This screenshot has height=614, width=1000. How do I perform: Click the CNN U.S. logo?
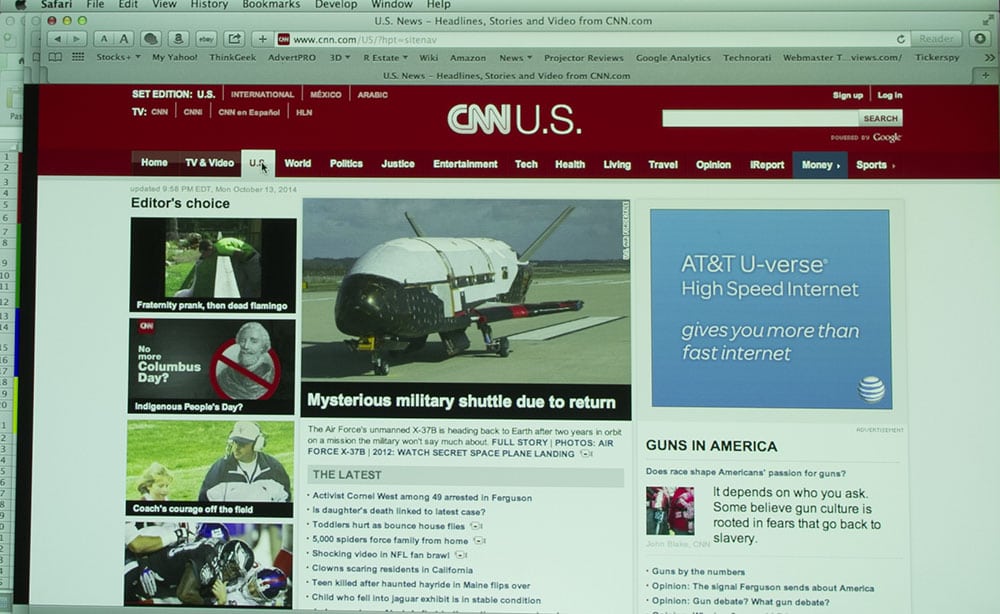pos(514,119)
